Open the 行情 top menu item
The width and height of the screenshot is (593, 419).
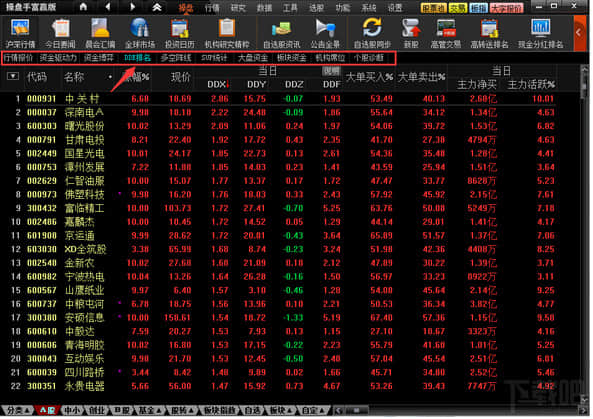[212, 8]
